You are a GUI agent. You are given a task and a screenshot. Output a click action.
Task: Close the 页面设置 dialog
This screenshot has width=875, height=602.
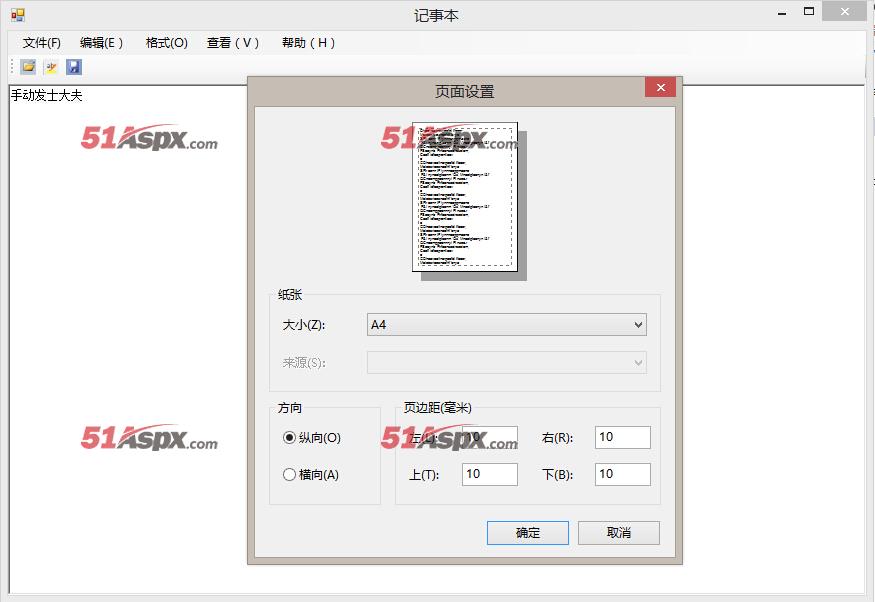tap(660, 88)
